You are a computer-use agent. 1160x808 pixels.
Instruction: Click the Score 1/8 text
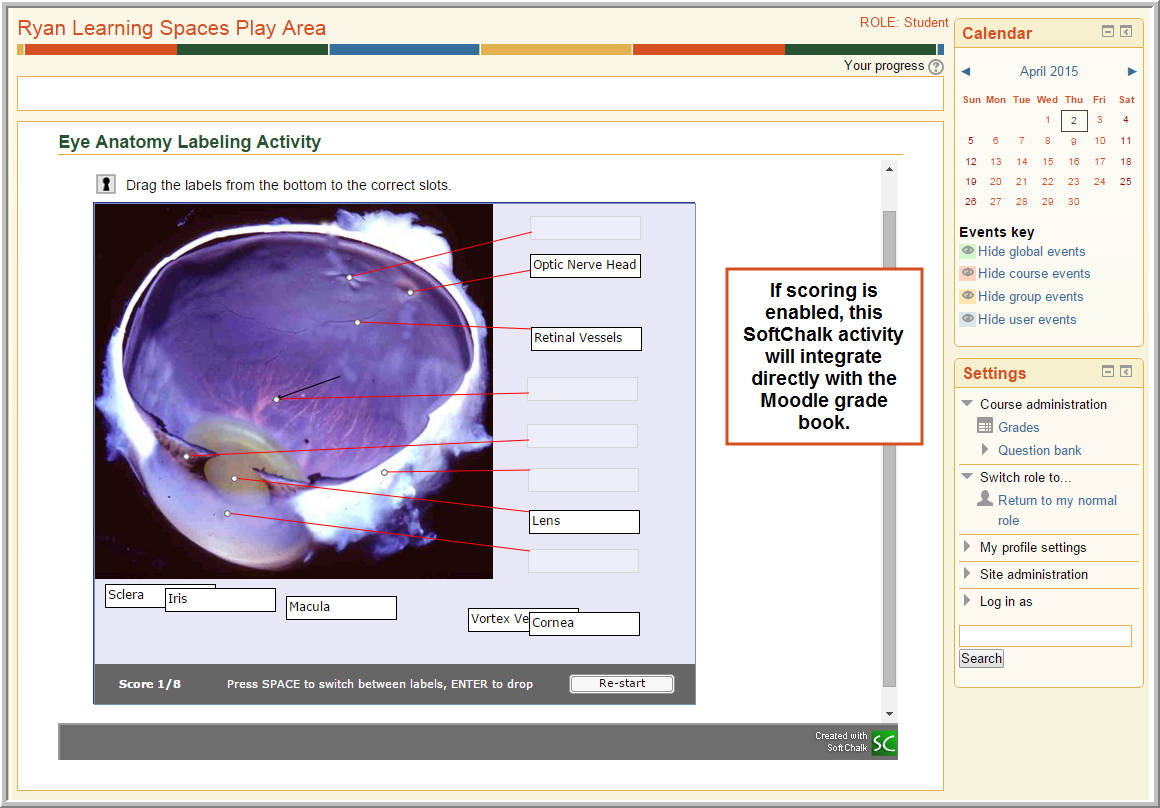tap(149, 684)
